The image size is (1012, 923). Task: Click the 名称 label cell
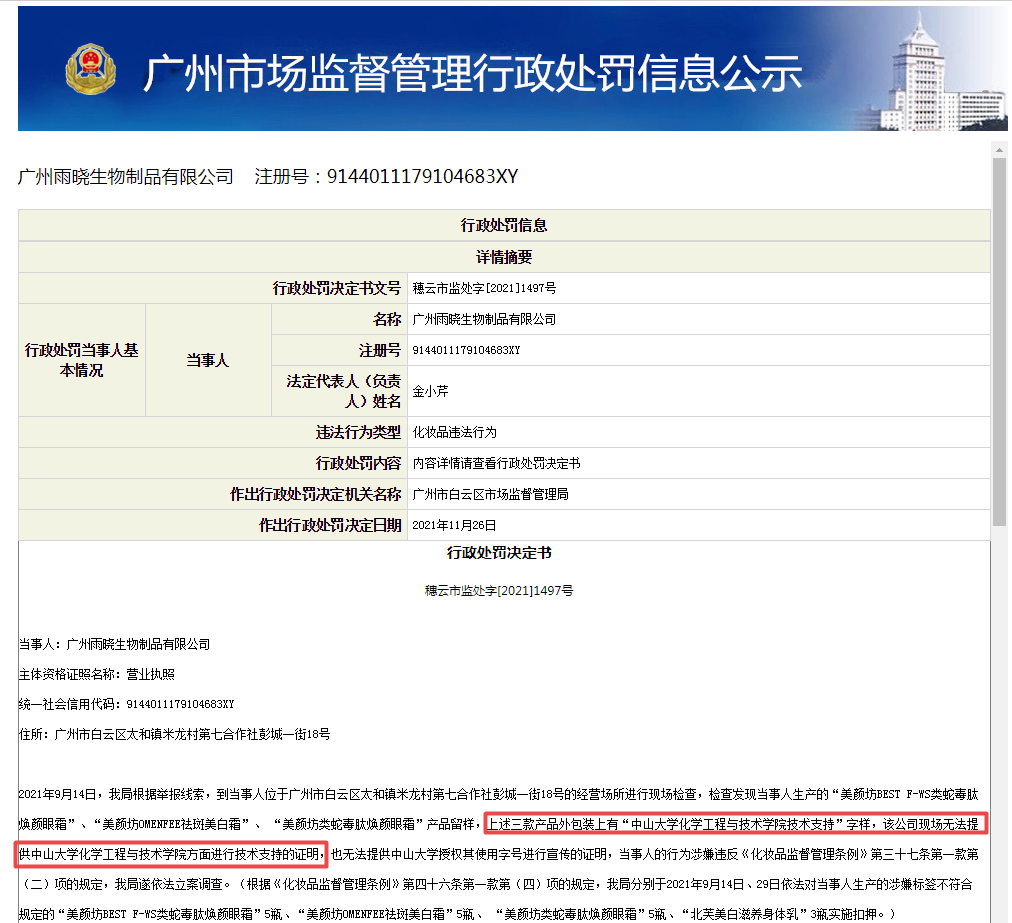pos(339,319)
